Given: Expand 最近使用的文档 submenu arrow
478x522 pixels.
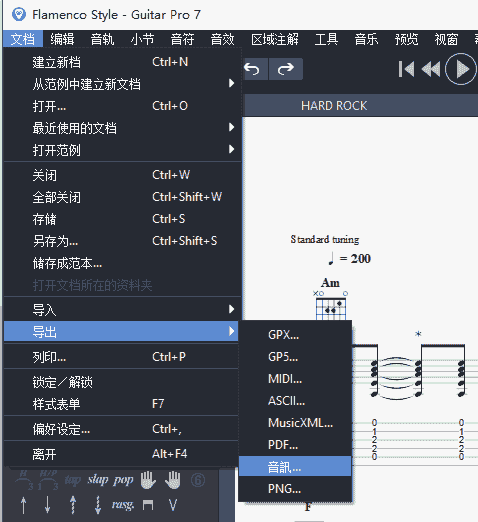Looking at the screenshot, I should (x=231, y=127).
